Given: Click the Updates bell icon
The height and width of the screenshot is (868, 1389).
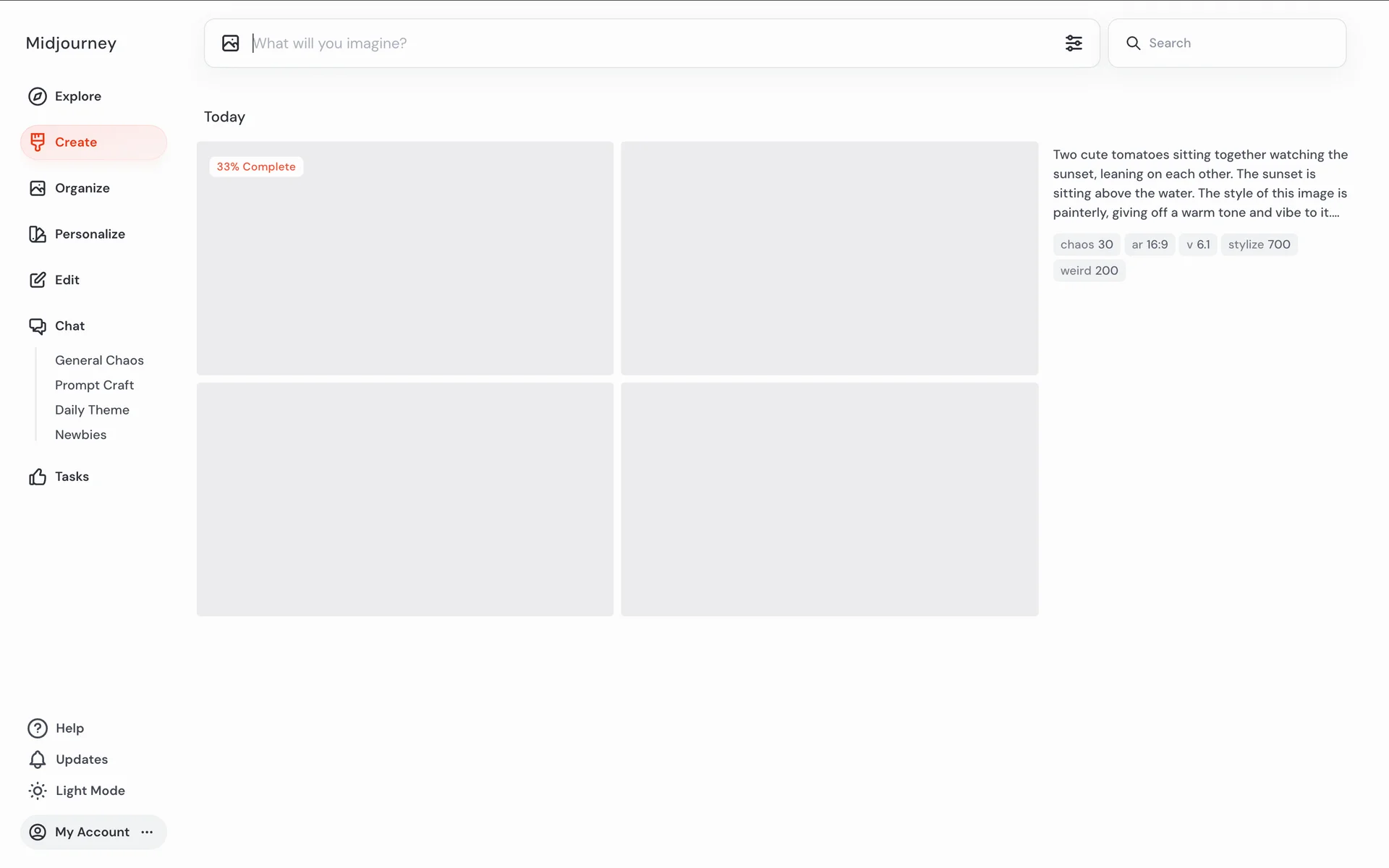Looking at the screenshot, I should [38, 759].
